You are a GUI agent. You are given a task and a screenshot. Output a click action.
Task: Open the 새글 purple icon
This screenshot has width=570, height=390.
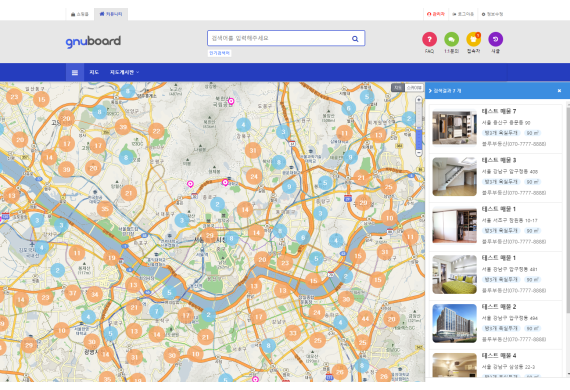point(495,39)
